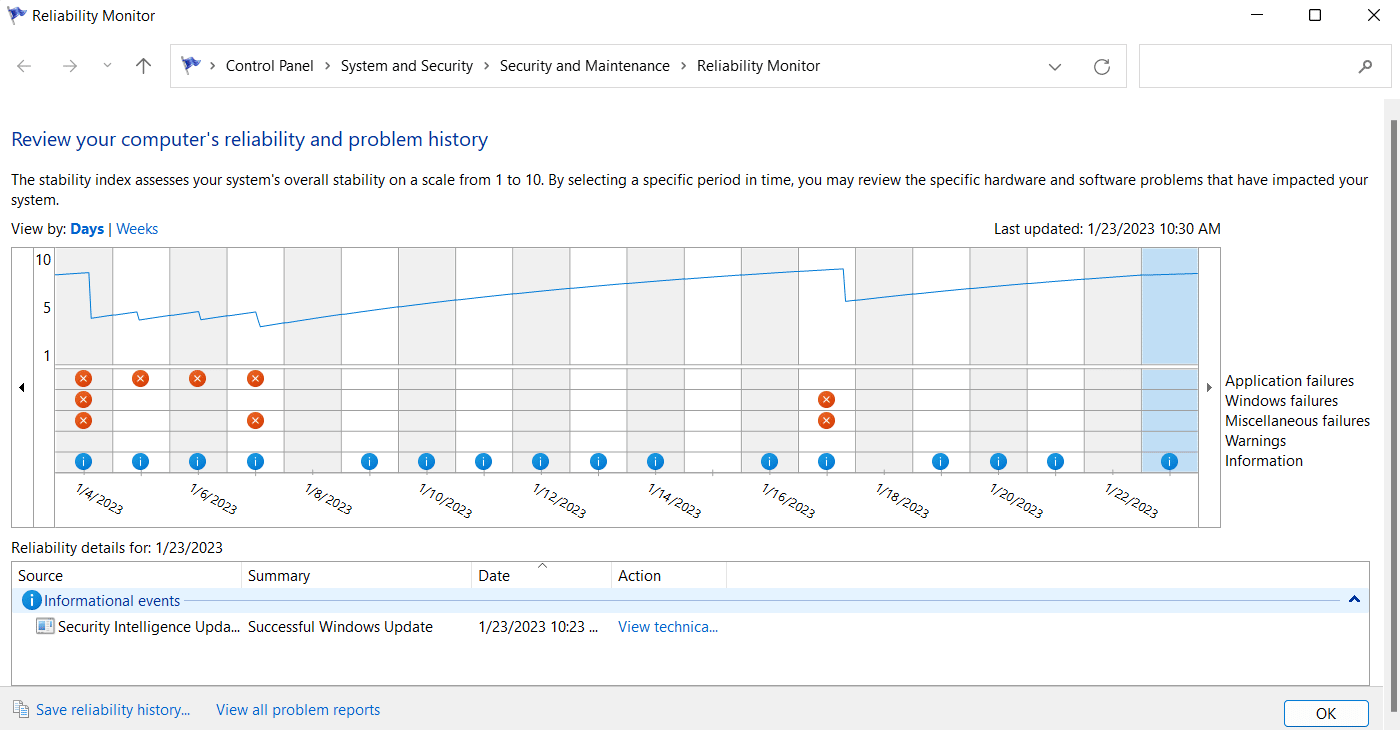Select the information icon on 1/12/2023
The image size is (1400, 730).
point(540,461)
